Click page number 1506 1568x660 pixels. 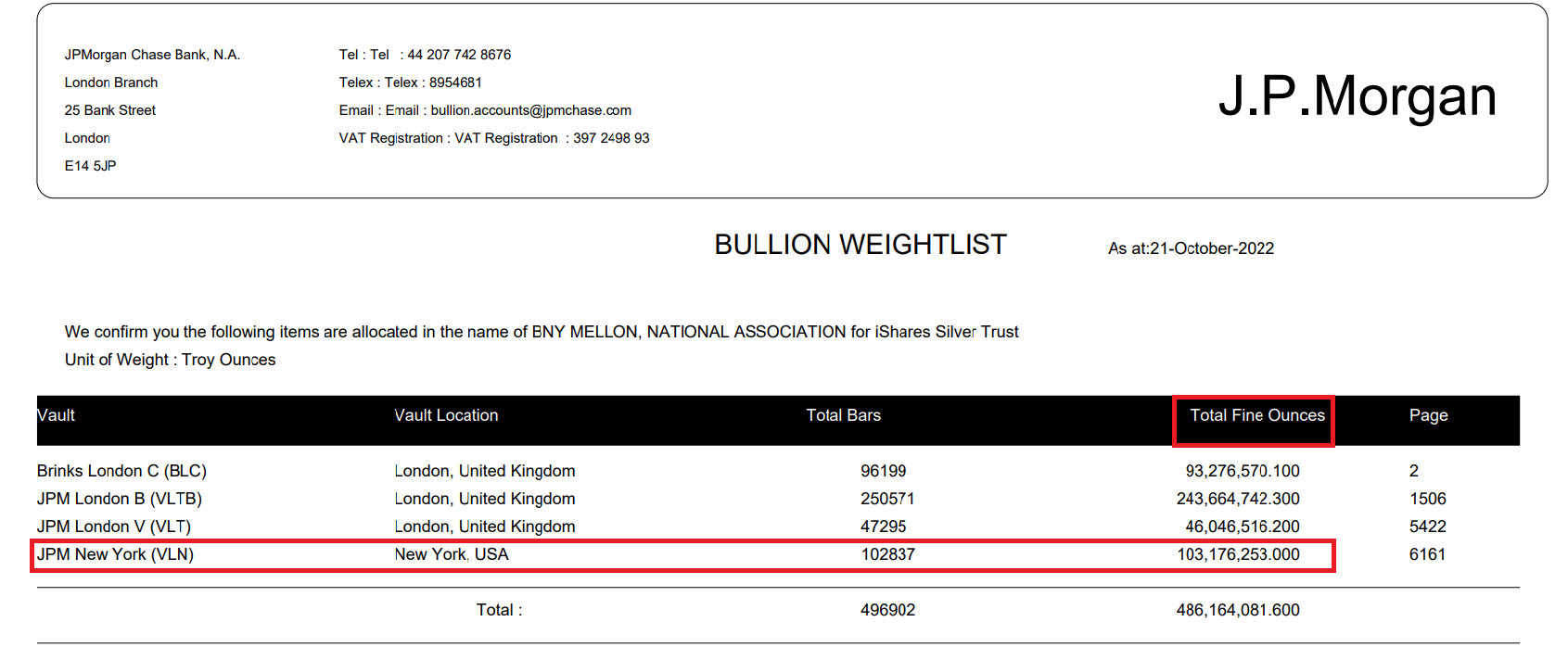1427,499
